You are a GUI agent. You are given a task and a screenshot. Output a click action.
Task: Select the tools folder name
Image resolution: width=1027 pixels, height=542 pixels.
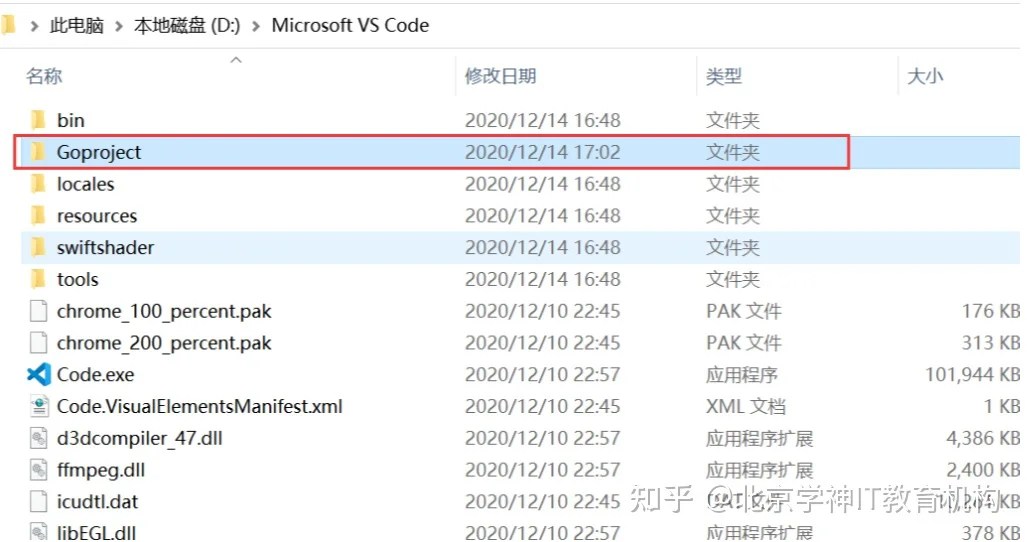77,280
